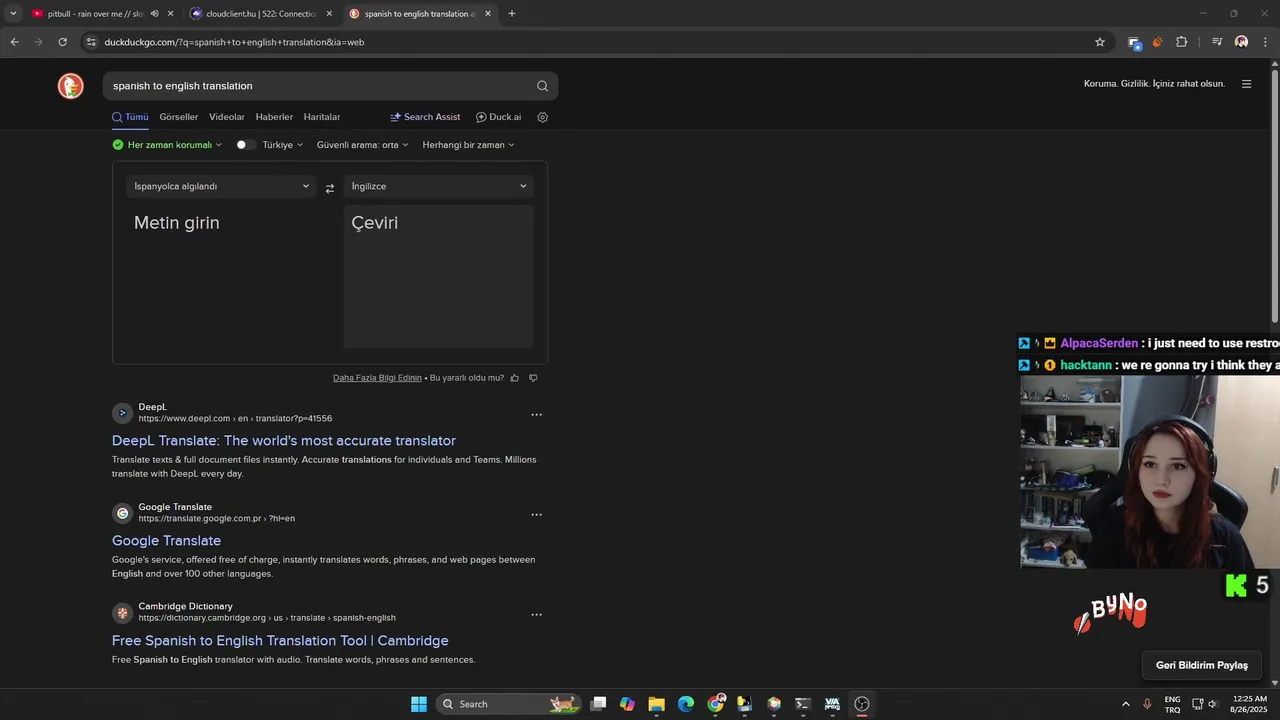Click the DuckDuckGo search input field
The width and height of the screenshot is (1280, 720).
point(320,86)
